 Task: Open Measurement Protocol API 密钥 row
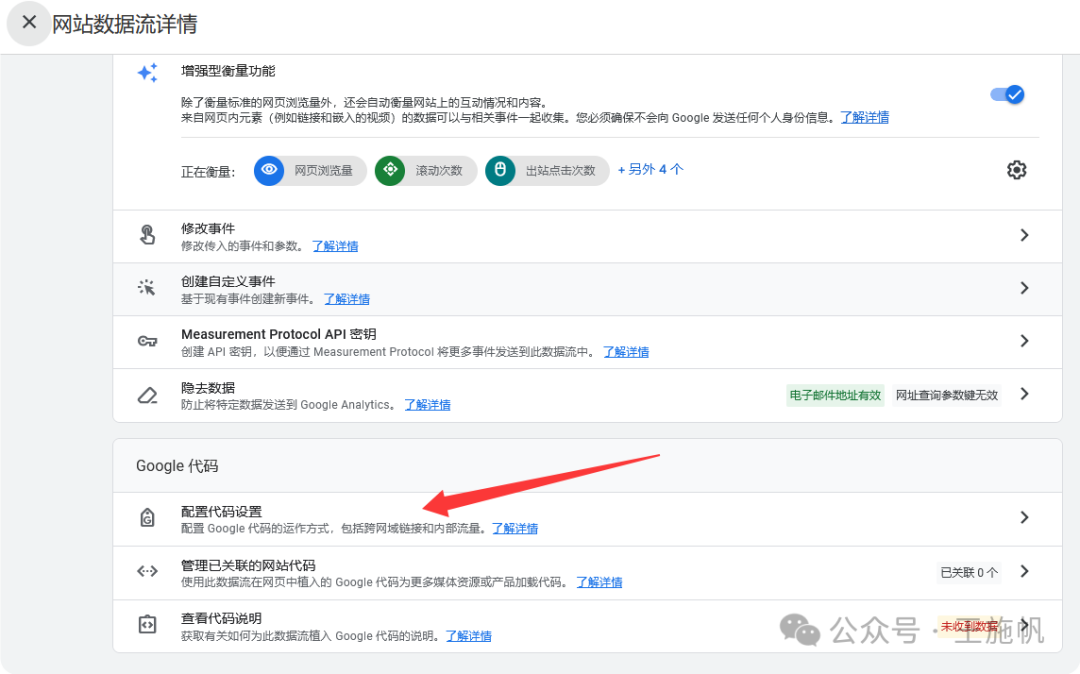click(588, 342)
